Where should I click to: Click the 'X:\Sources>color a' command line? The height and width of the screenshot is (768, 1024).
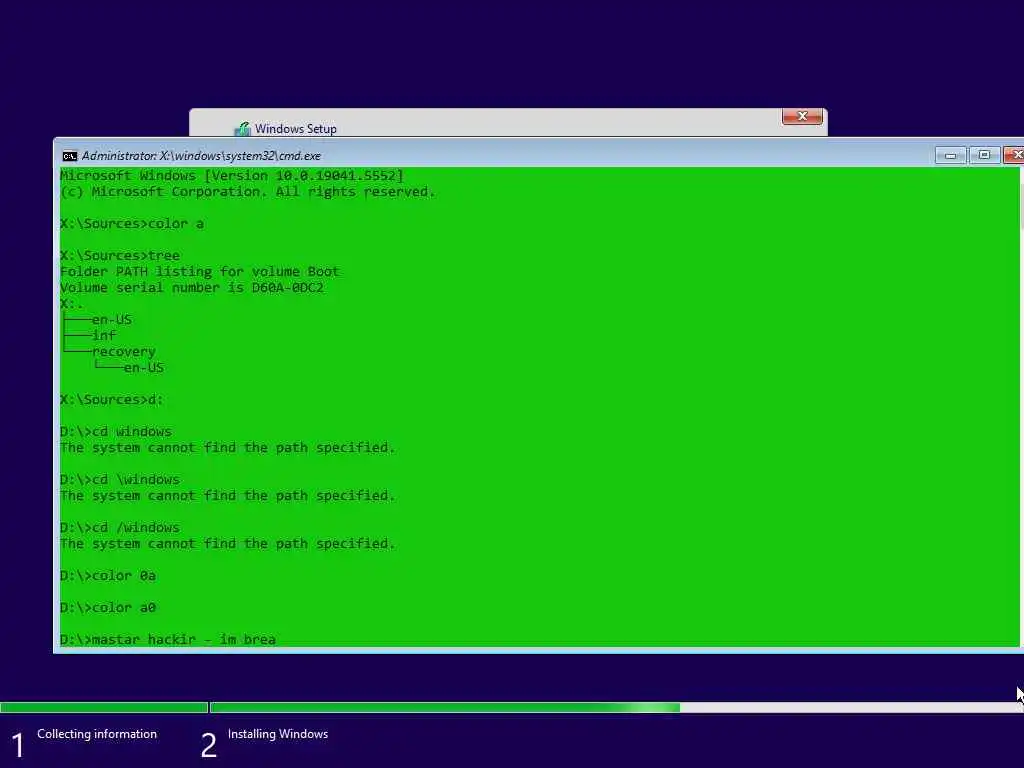(x=132, y=223)
